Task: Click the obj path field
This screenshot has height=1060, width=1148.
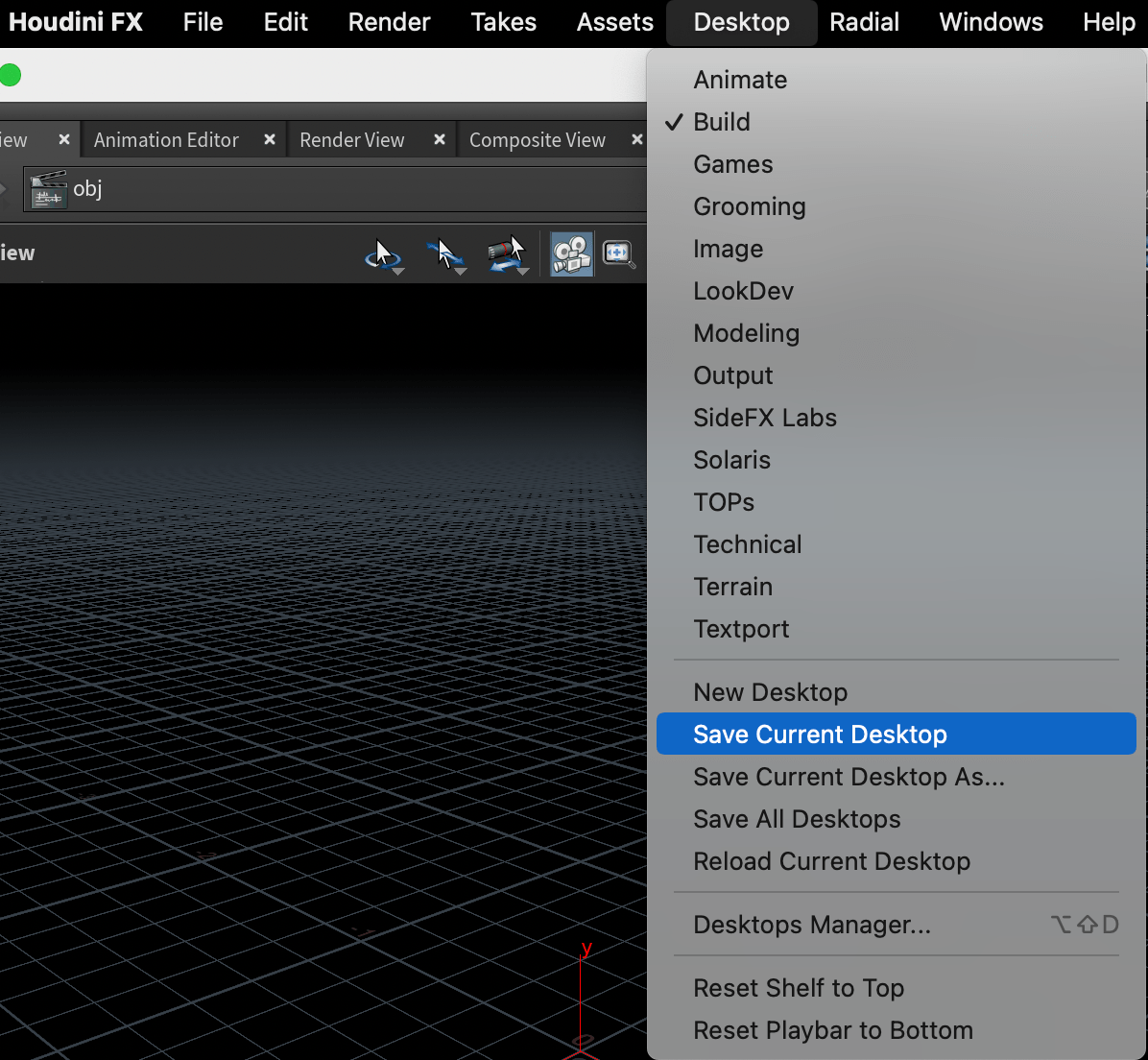Action: pyautogui.click(x=335, y=190)
